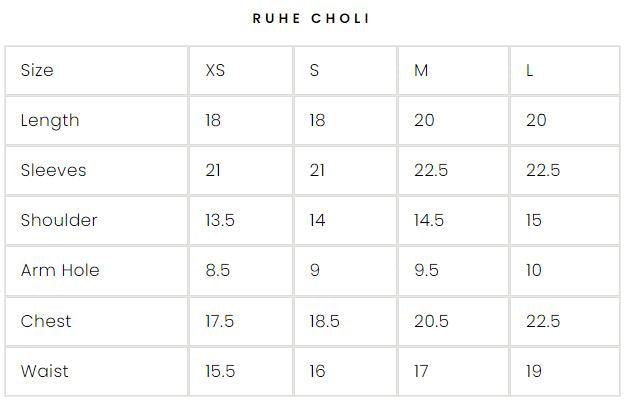Click the XS Waist value 15.5
The height and width of the screenshot is (404, 629).
tap(220, 371)
